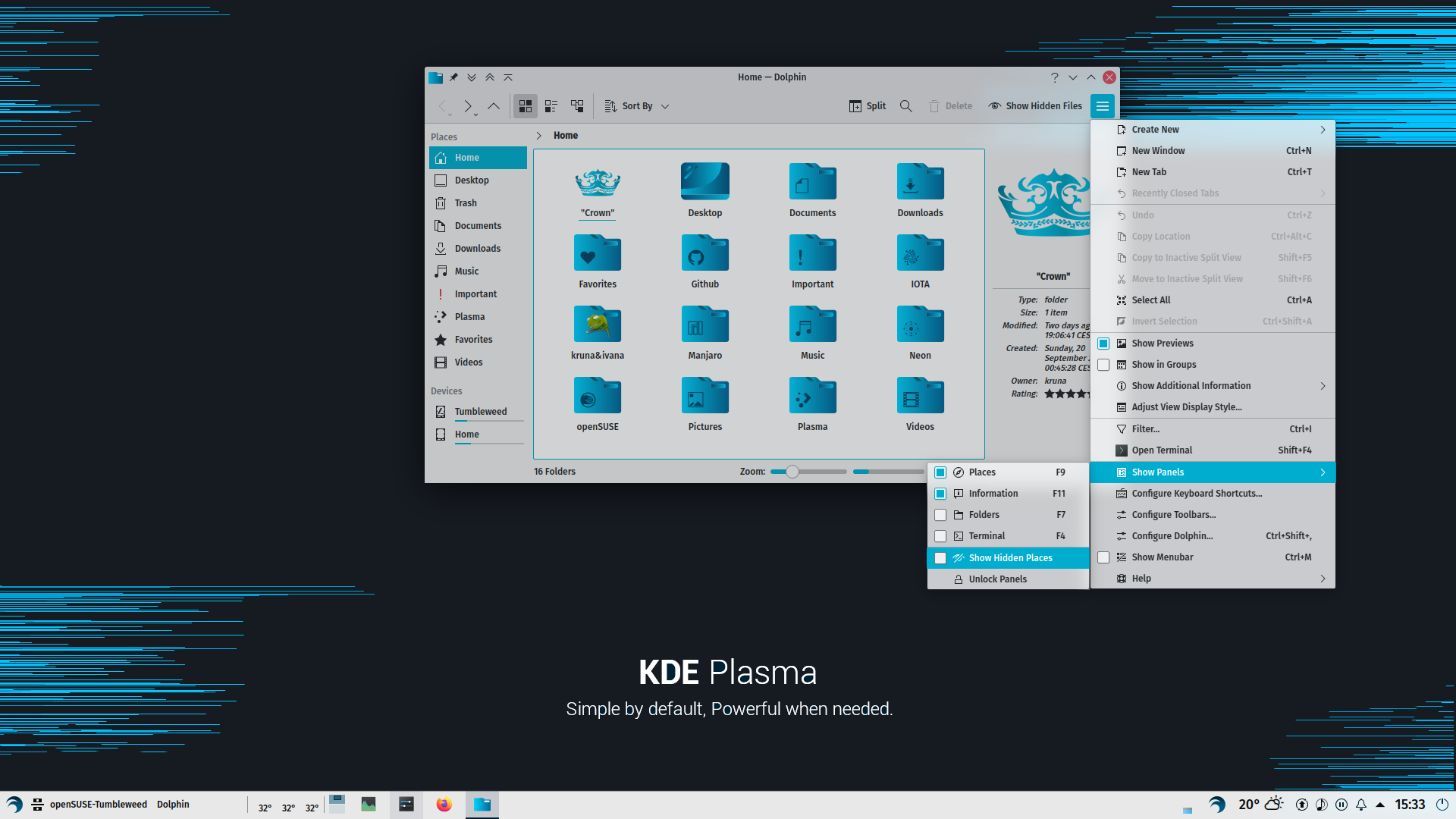Switch to Details tree view mode
The width and height of the screenshot is (1456, 819).
point(577,106)
